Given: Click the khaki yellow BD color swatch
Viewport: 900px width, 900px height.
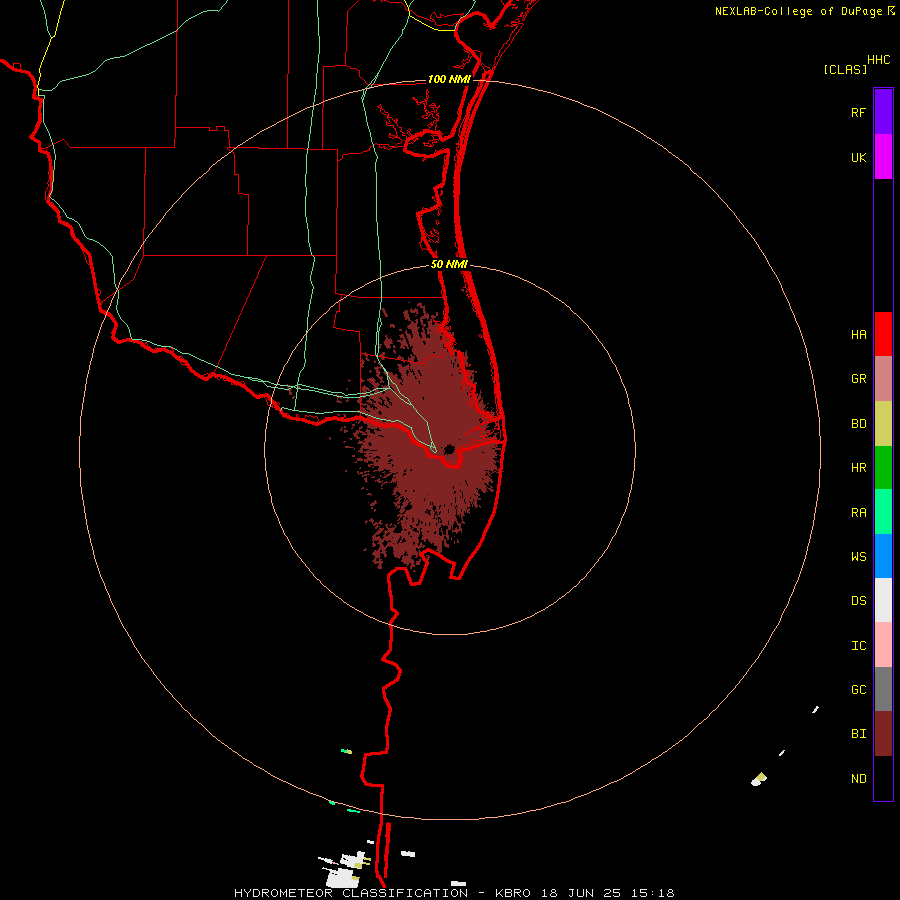Looking at the screenshot, I should [x=883, y=424].
